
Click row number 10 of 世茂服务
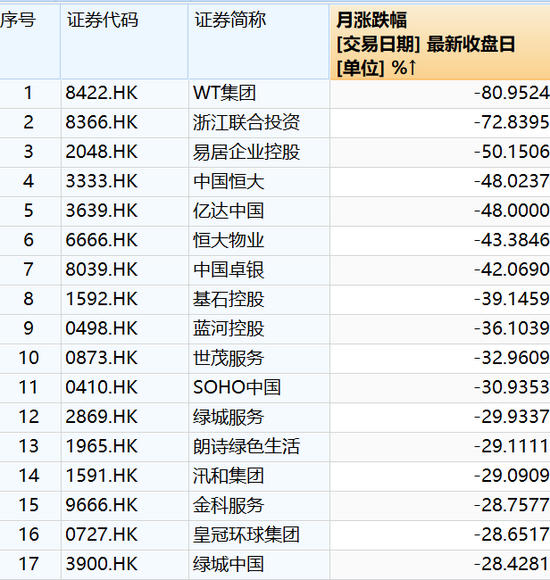coord(30,358)
